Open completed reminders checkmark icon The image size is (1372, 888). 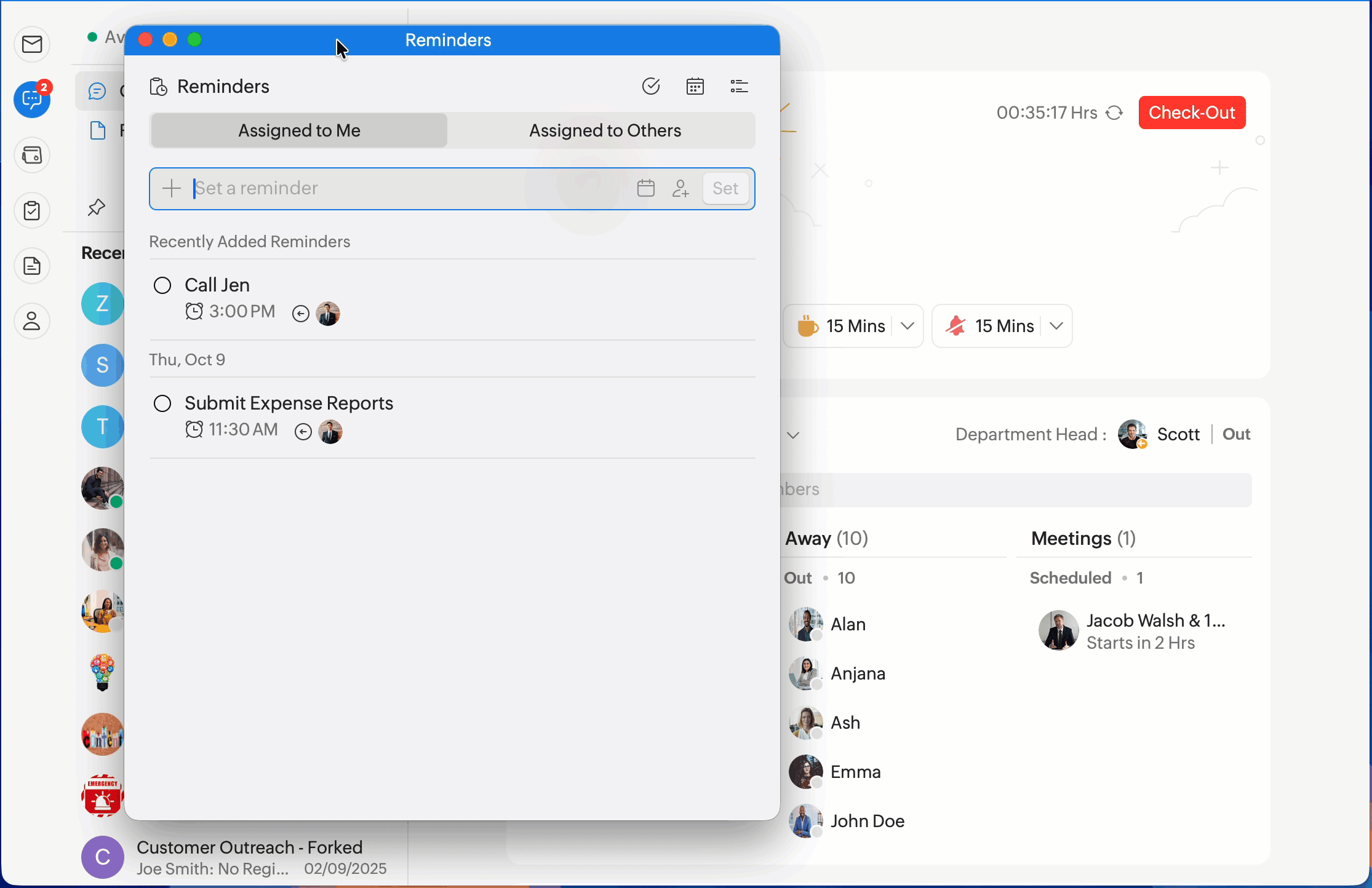pos(651,87)
